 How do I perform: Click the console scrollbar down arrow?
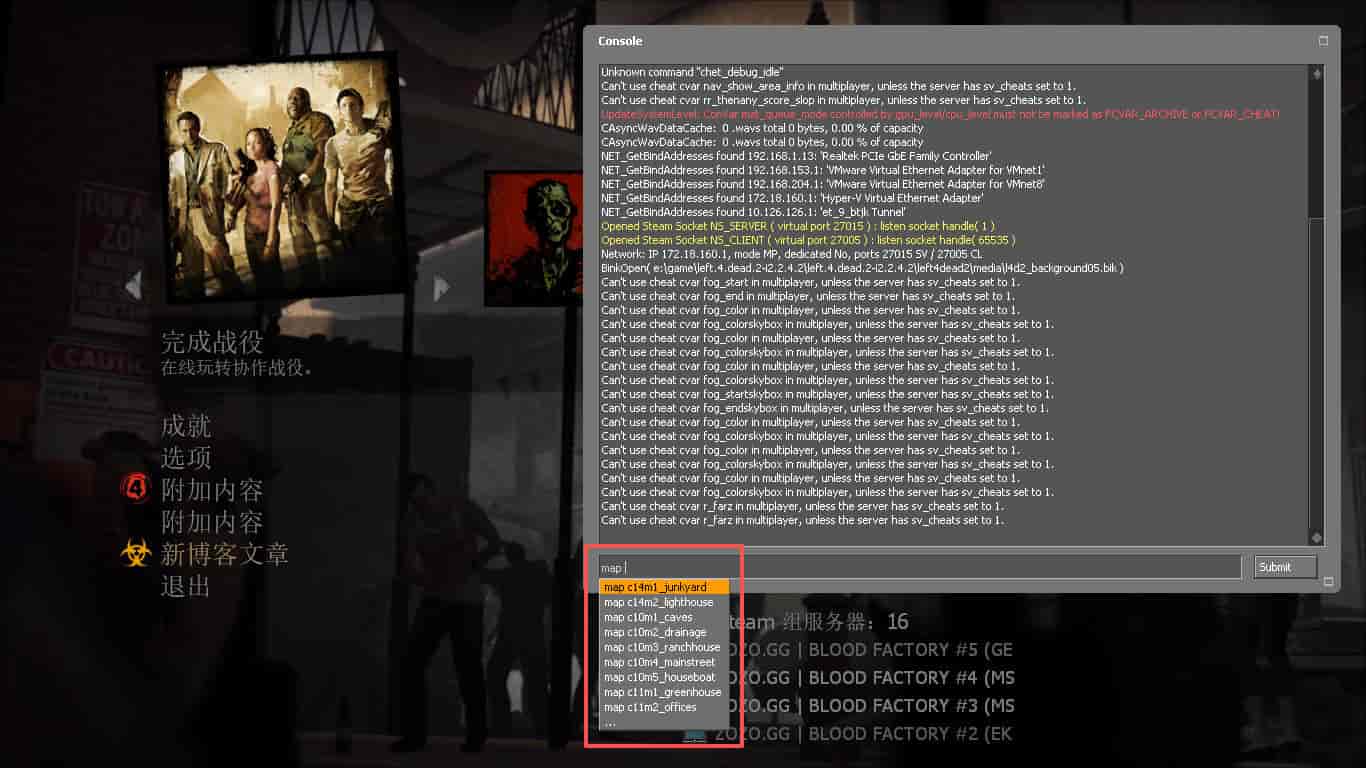[x=1317, y=538]
